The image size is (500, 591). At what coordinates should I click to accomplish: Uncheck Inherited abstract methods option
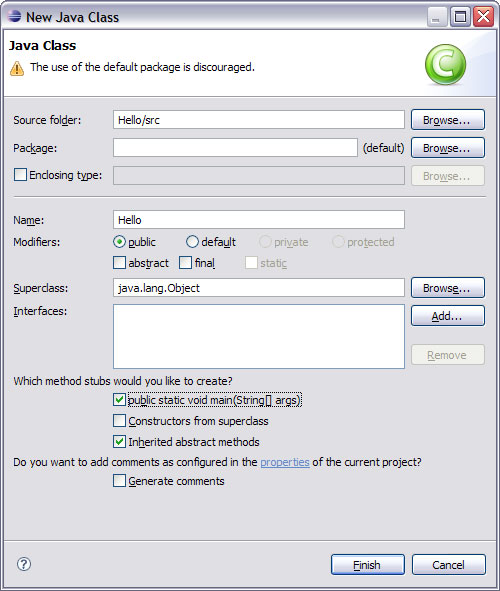(119, 441)
